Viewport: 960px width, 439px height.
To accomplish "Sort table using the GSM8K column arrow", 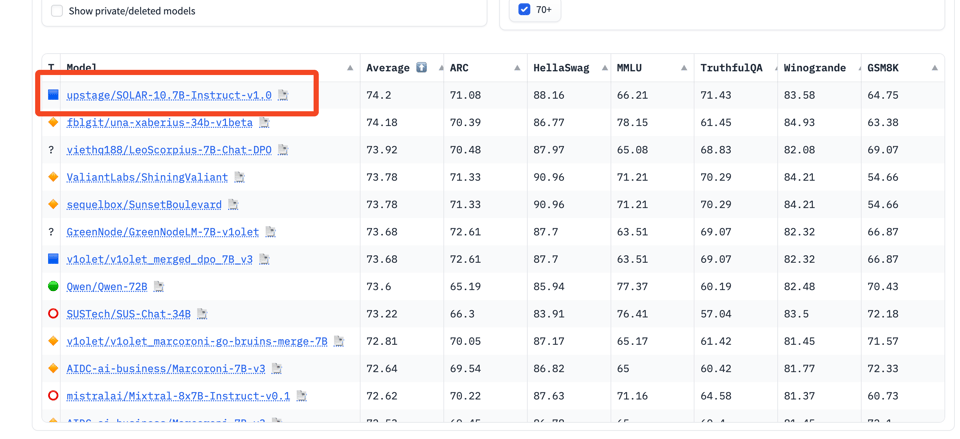I will (x=934, y=68).
